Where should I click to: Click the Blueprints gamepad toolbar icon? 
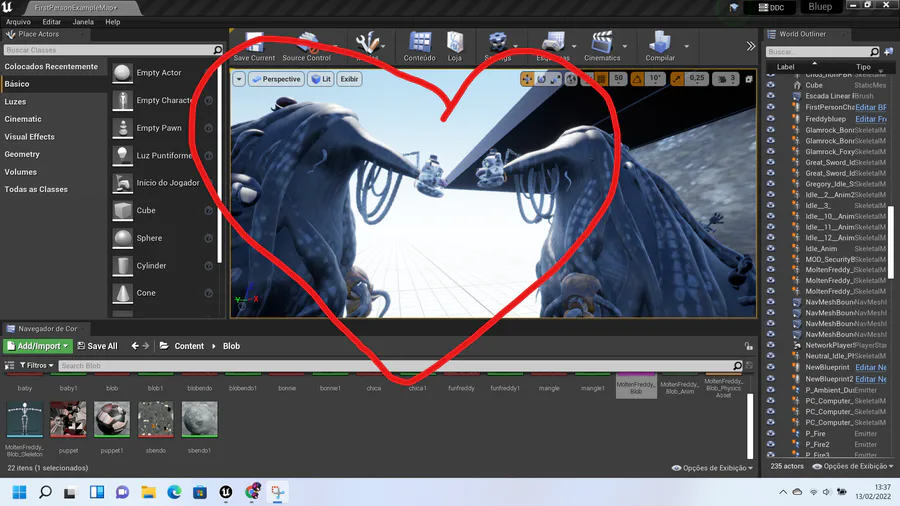coord(553,43)
